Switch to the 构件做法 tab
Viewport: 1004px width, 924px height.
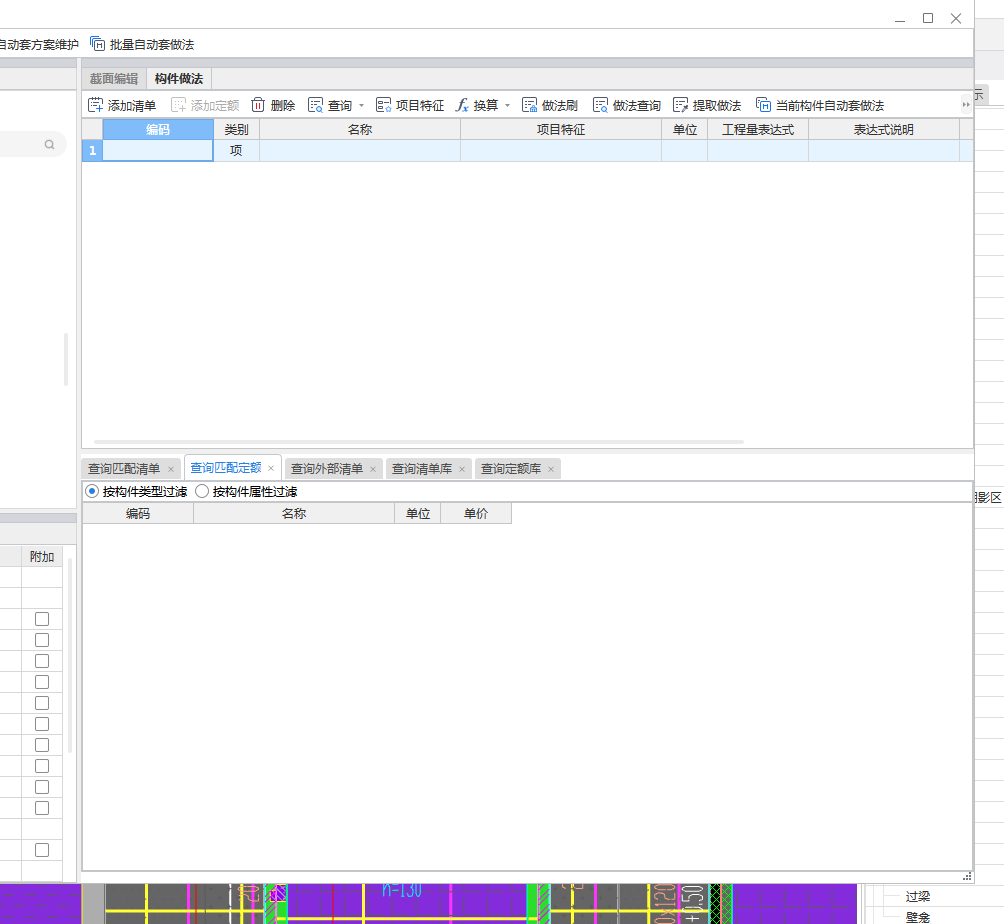(179, 79)
